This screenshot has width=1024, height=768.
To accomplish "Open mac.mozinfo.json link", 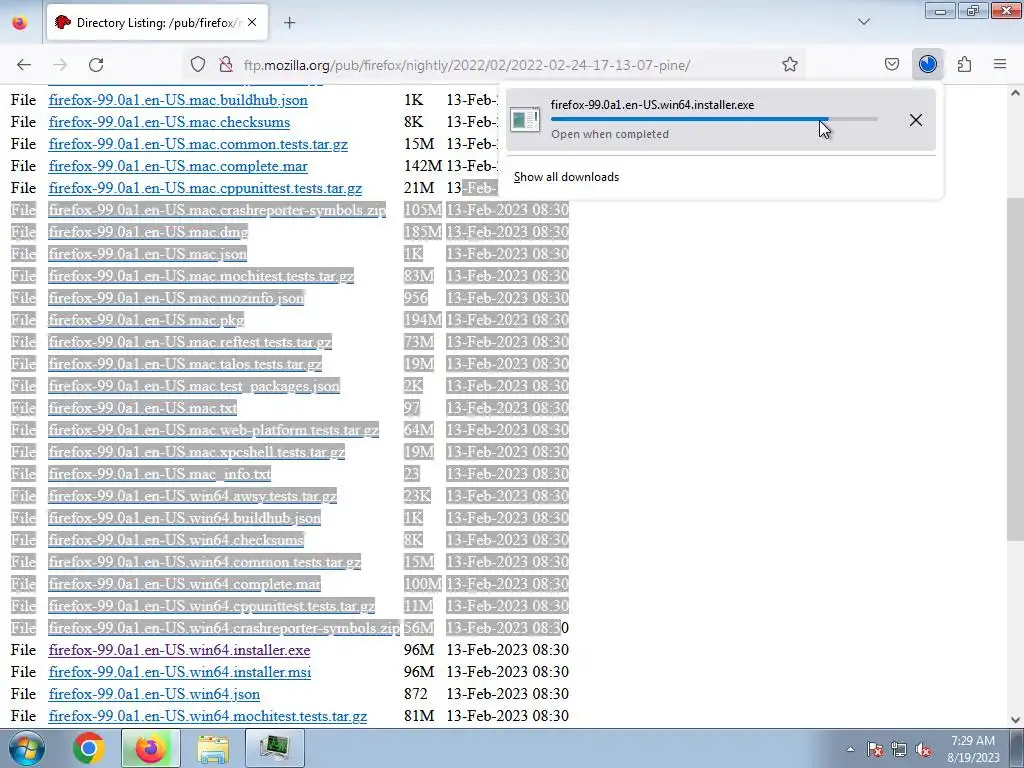I will pyautogui.click(x=176, y=298).
